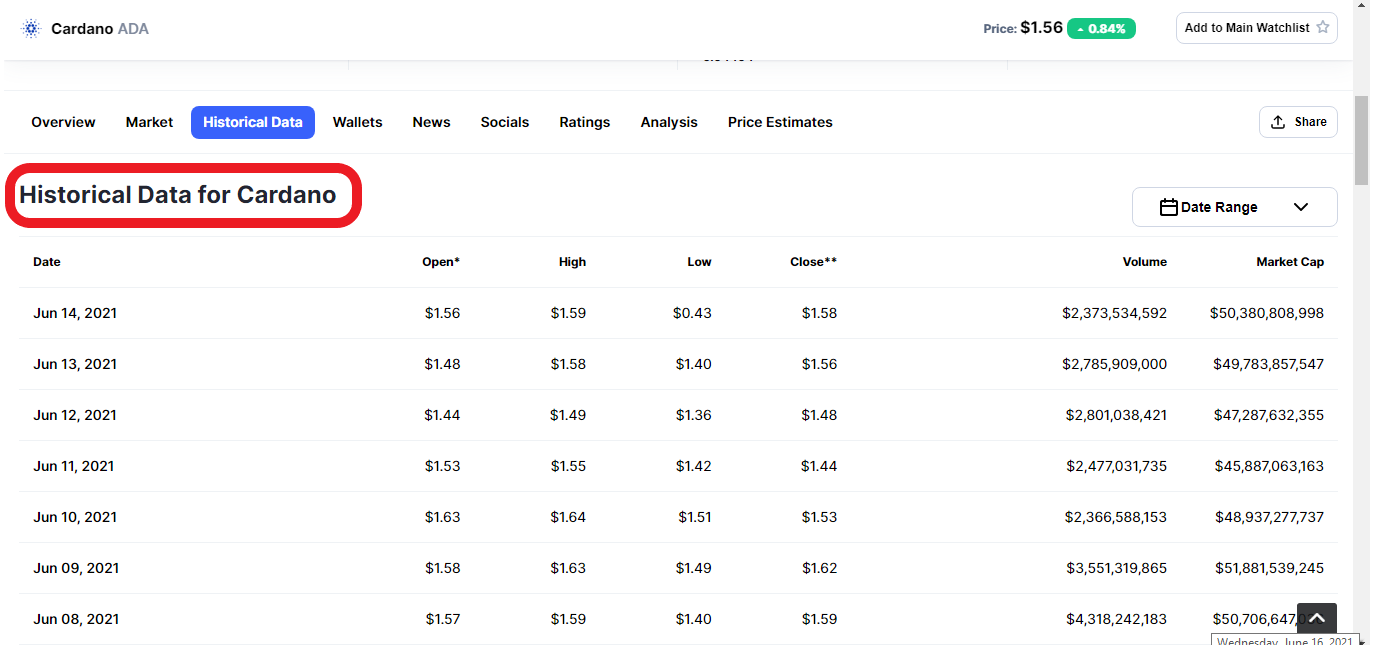
Task: Click volume $4,318,242,183
Action: [x=1117, y=619]
